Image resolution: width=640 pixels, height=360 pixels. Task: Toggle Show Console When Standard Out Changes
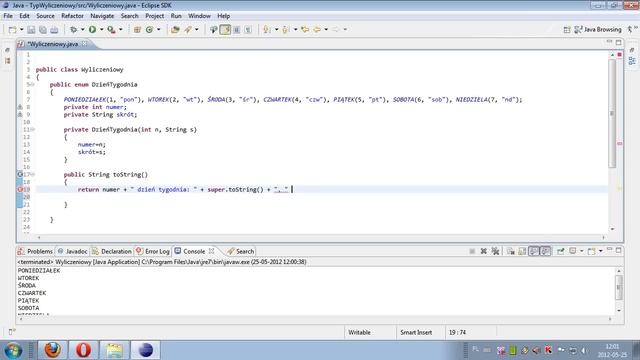533,251
